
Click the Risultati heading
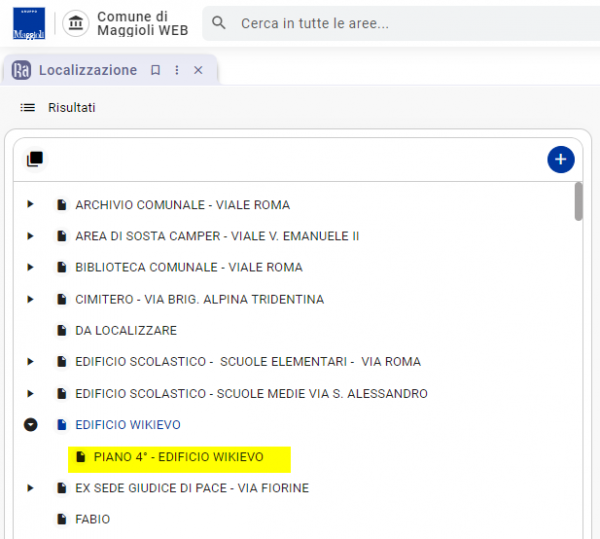coord(72,107)
